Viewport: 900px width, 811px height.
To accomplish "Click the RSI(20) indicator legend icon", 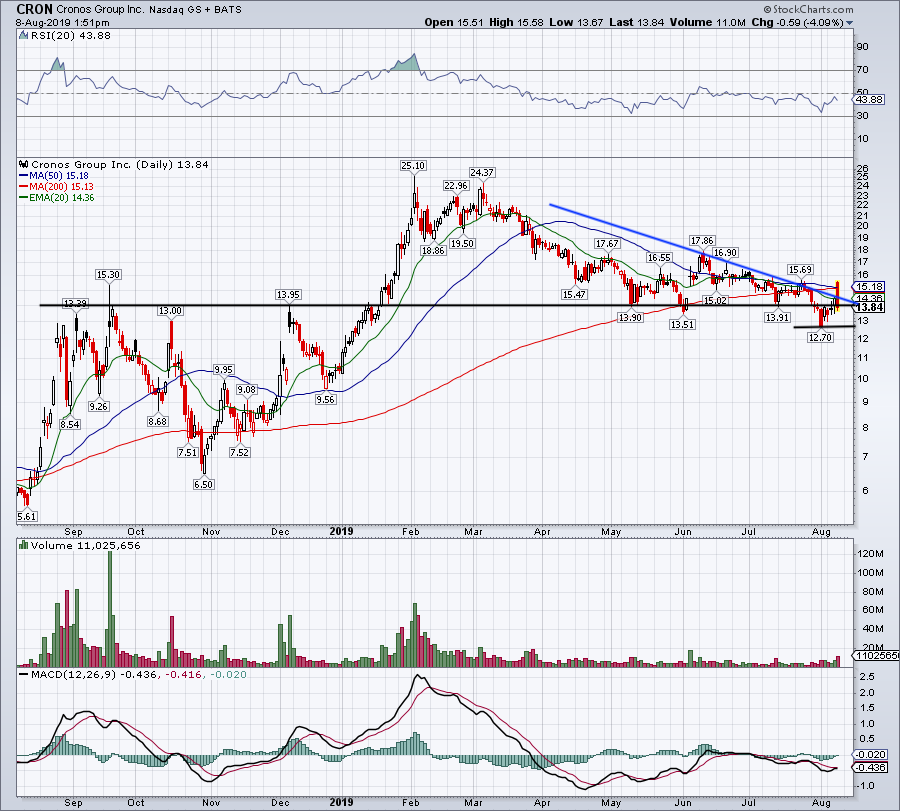I will (x=24, y=36).
